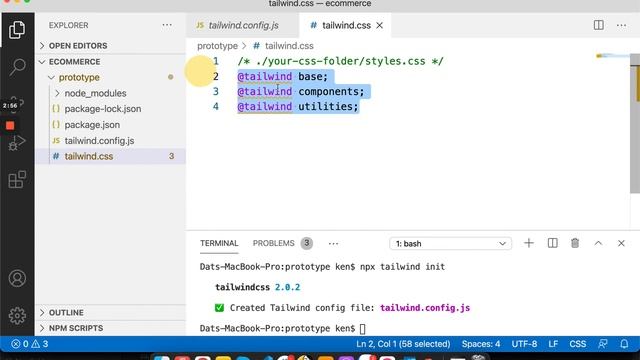Close the tailwind.css tab
This screenshot has width=640, height=360.
pyautogui.click(x=380, y=25)
